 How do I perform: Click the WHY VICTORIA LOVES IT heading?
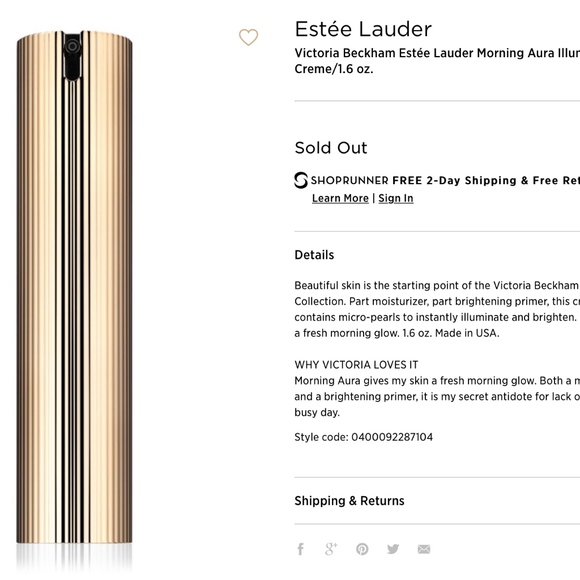pos(356,365)
